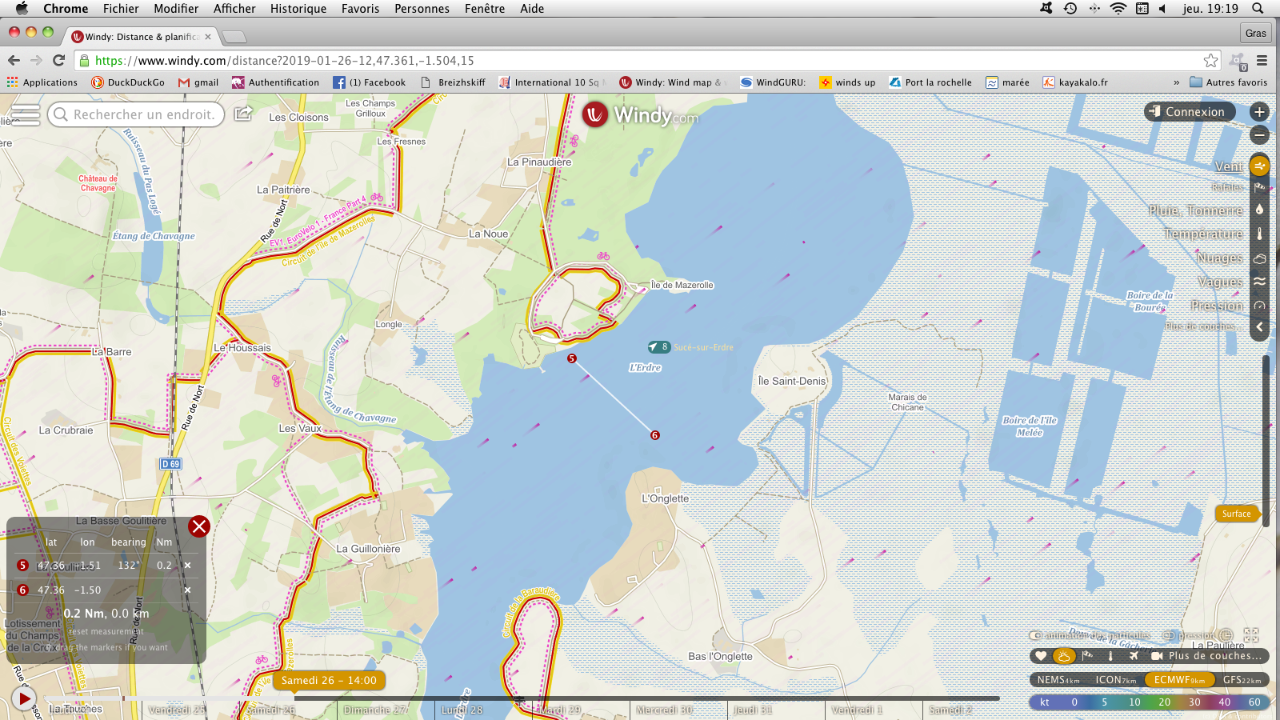The image size is (1280, 720).
Task: Select the Rafales gusts windsock icon
Action: 1260,187
